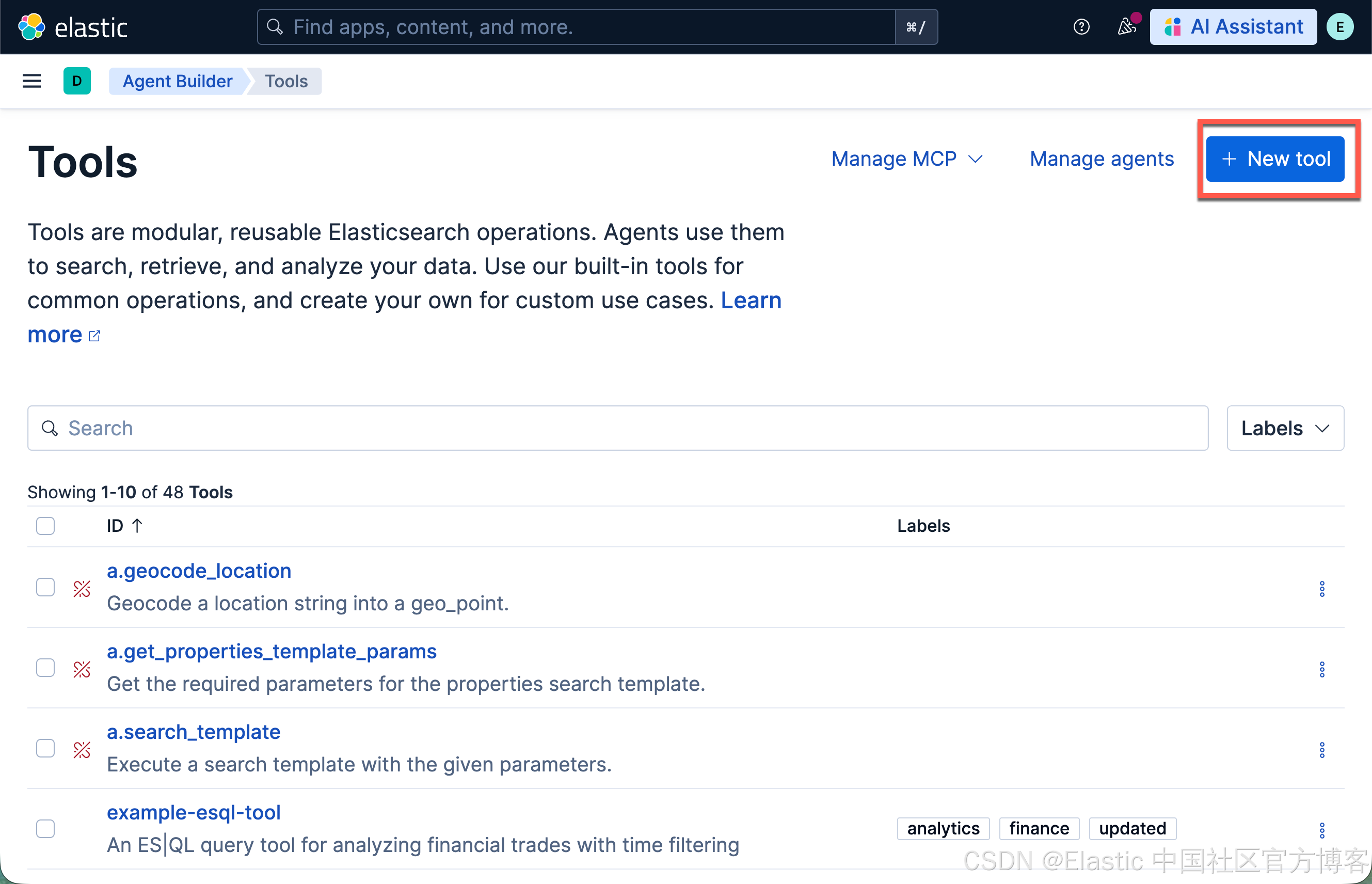Screen dimensions: 1372x884
Task: Click read-only icon beside a.search_template
Action: (x=82, y=749)
